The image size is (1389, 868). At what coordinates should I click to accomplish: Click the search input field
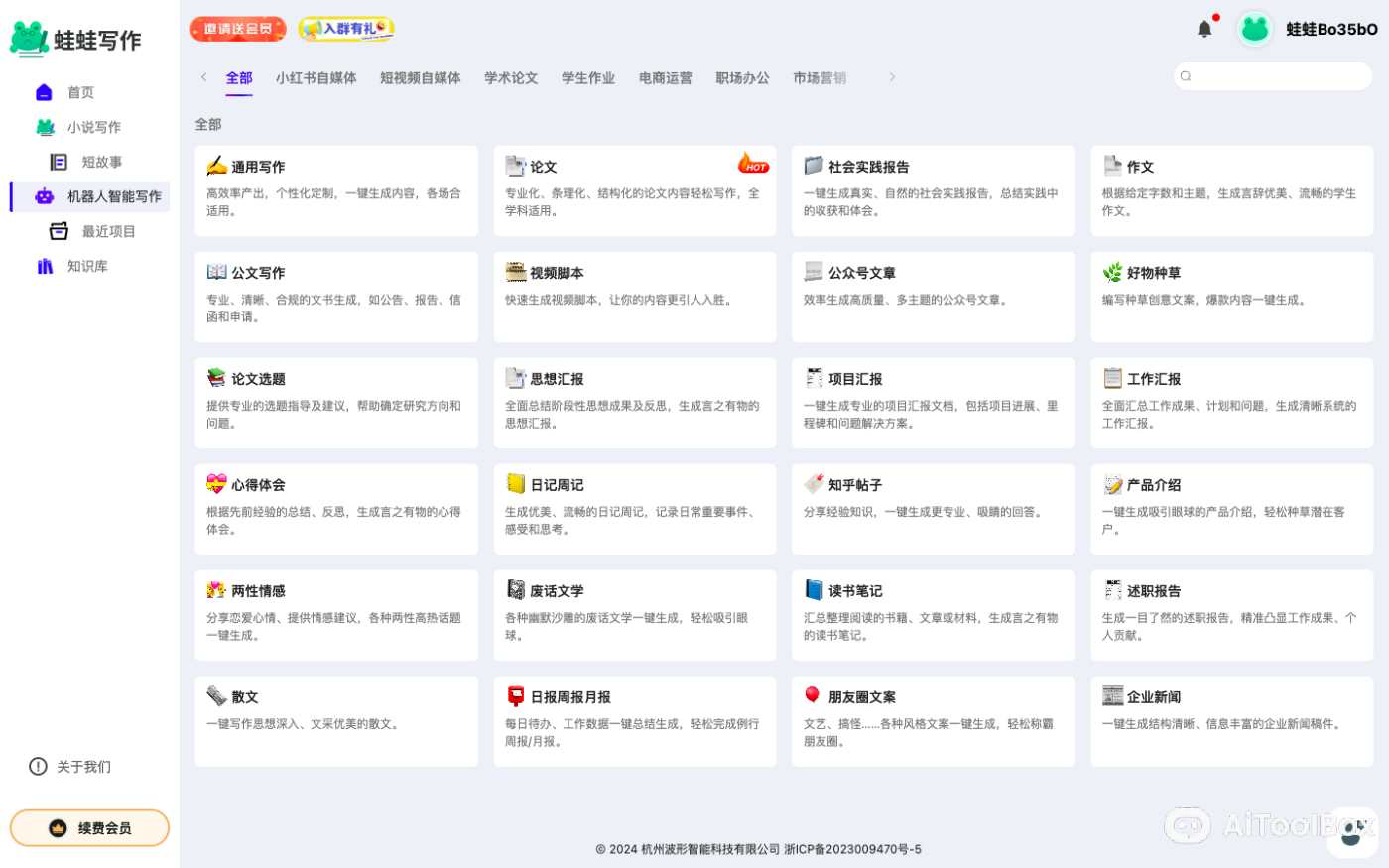1280,76
